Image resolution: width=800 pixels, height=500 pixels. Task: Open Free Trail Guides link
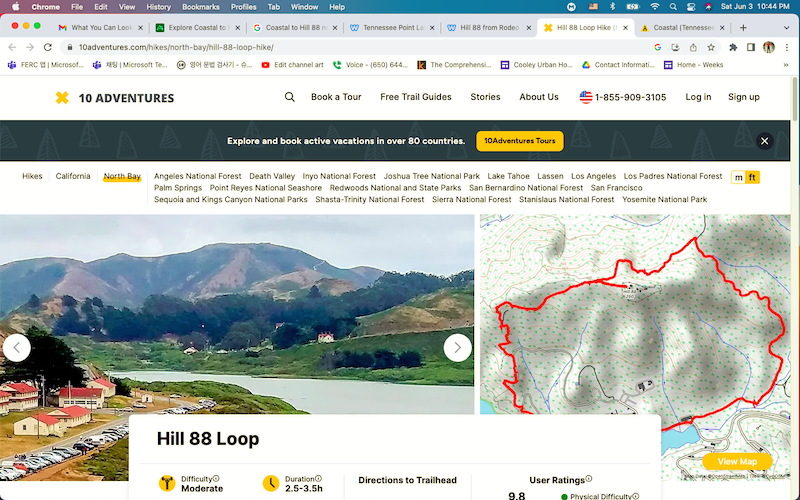click(415, 97)
